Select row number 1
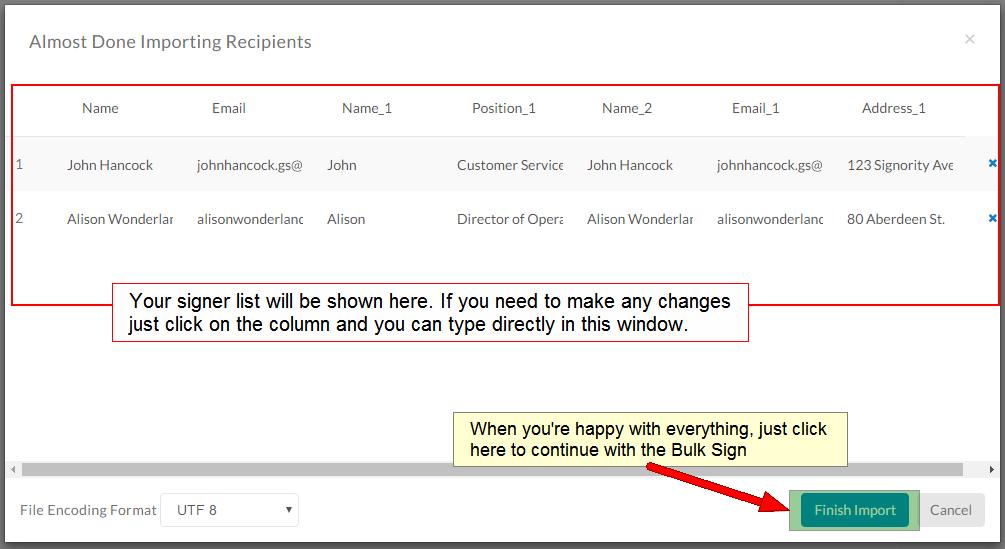The image size is (1005, 549). click(19, 165)
